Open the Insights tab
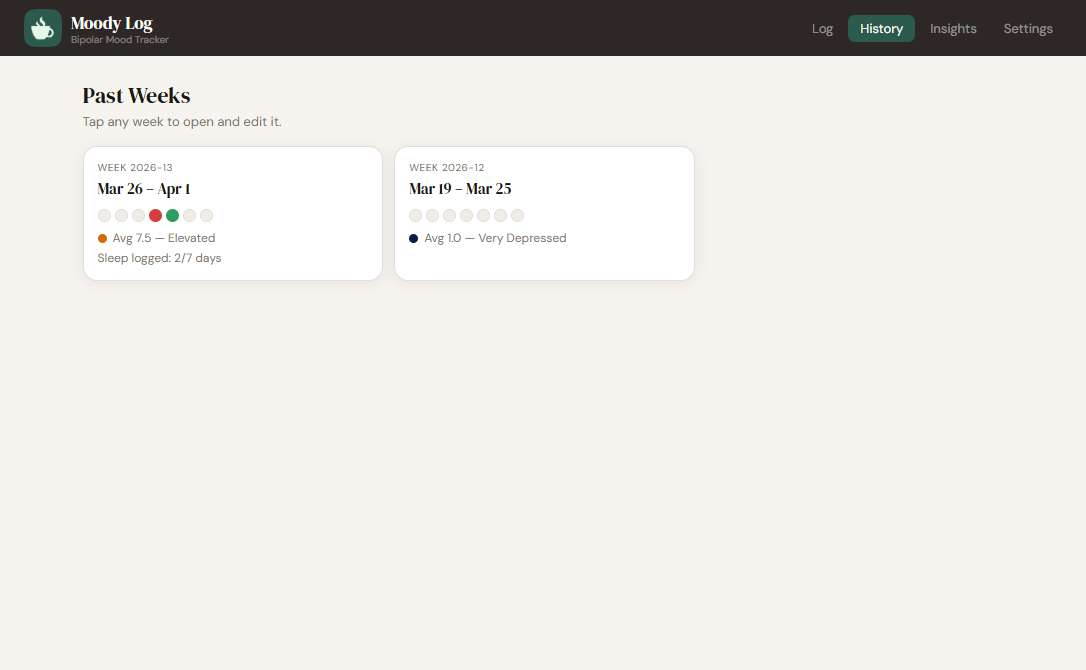 pos(953,28)
